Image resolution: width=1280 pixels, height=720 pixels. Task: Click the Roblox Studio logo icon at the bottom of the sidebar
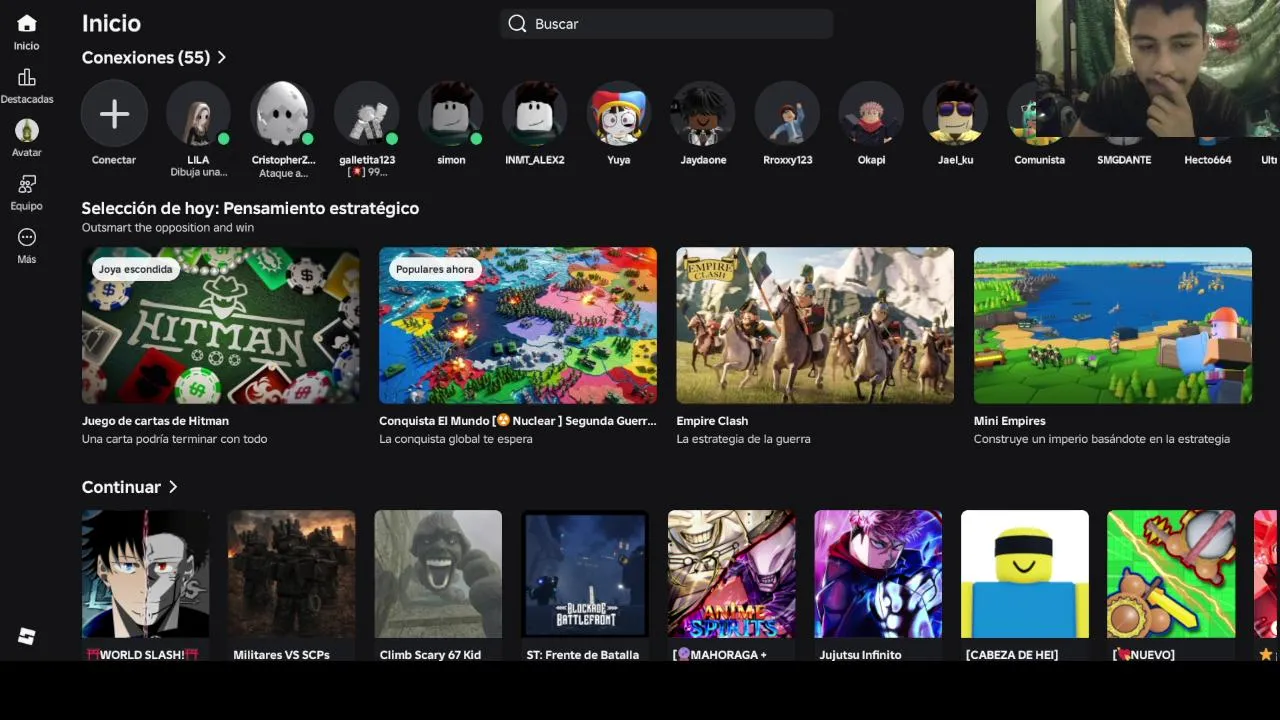[x=27, y=636]
